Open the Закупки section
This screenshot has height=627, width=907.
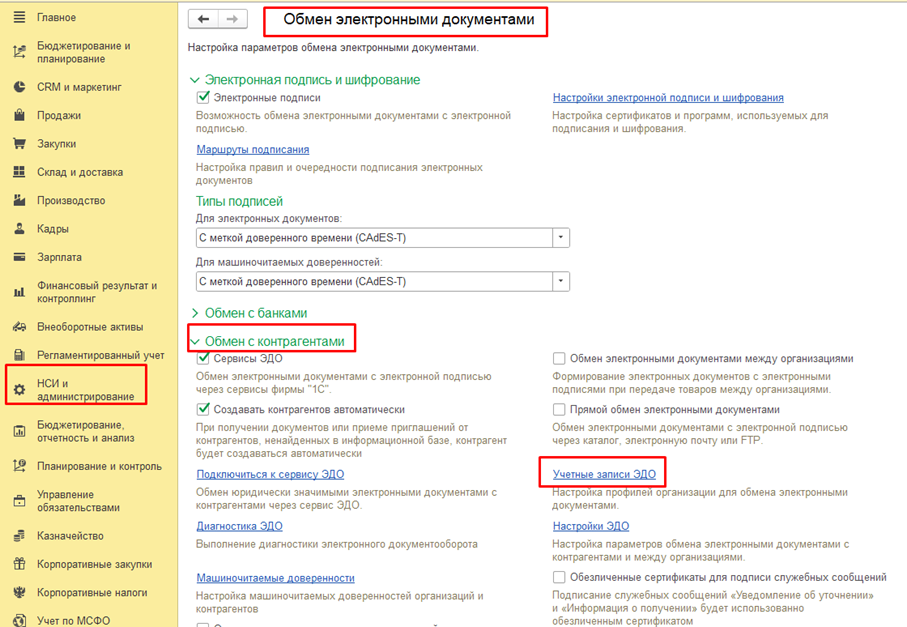click(x=56, y=143)
